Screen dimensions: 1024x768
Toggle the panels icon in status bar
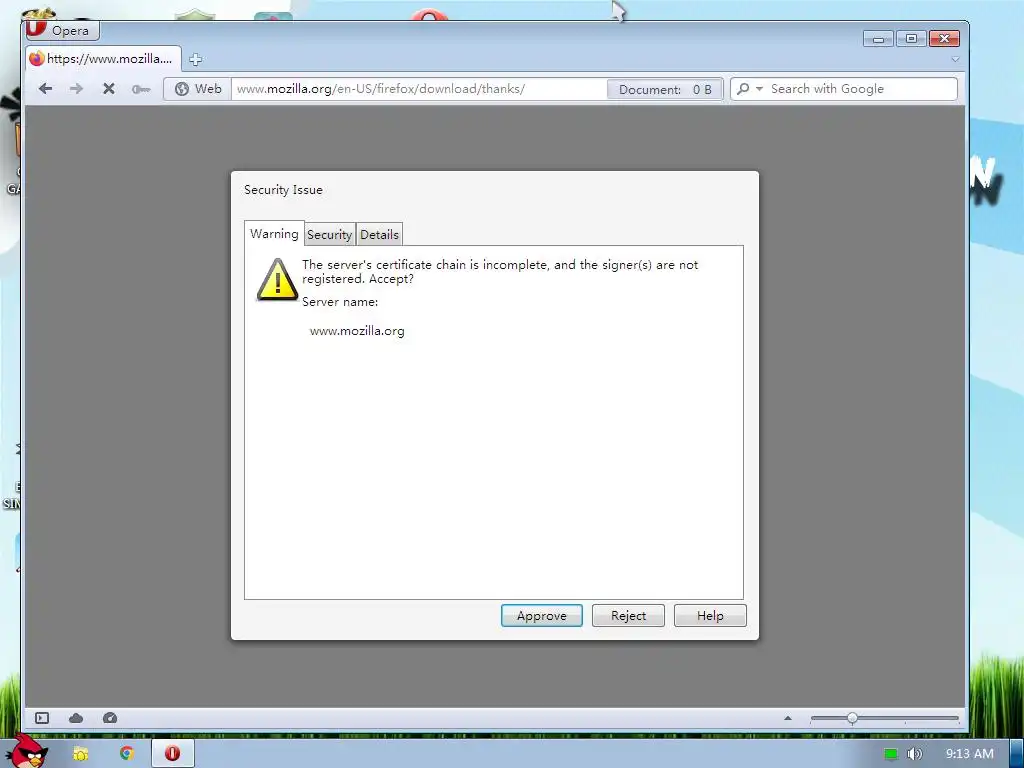(42, 718)
